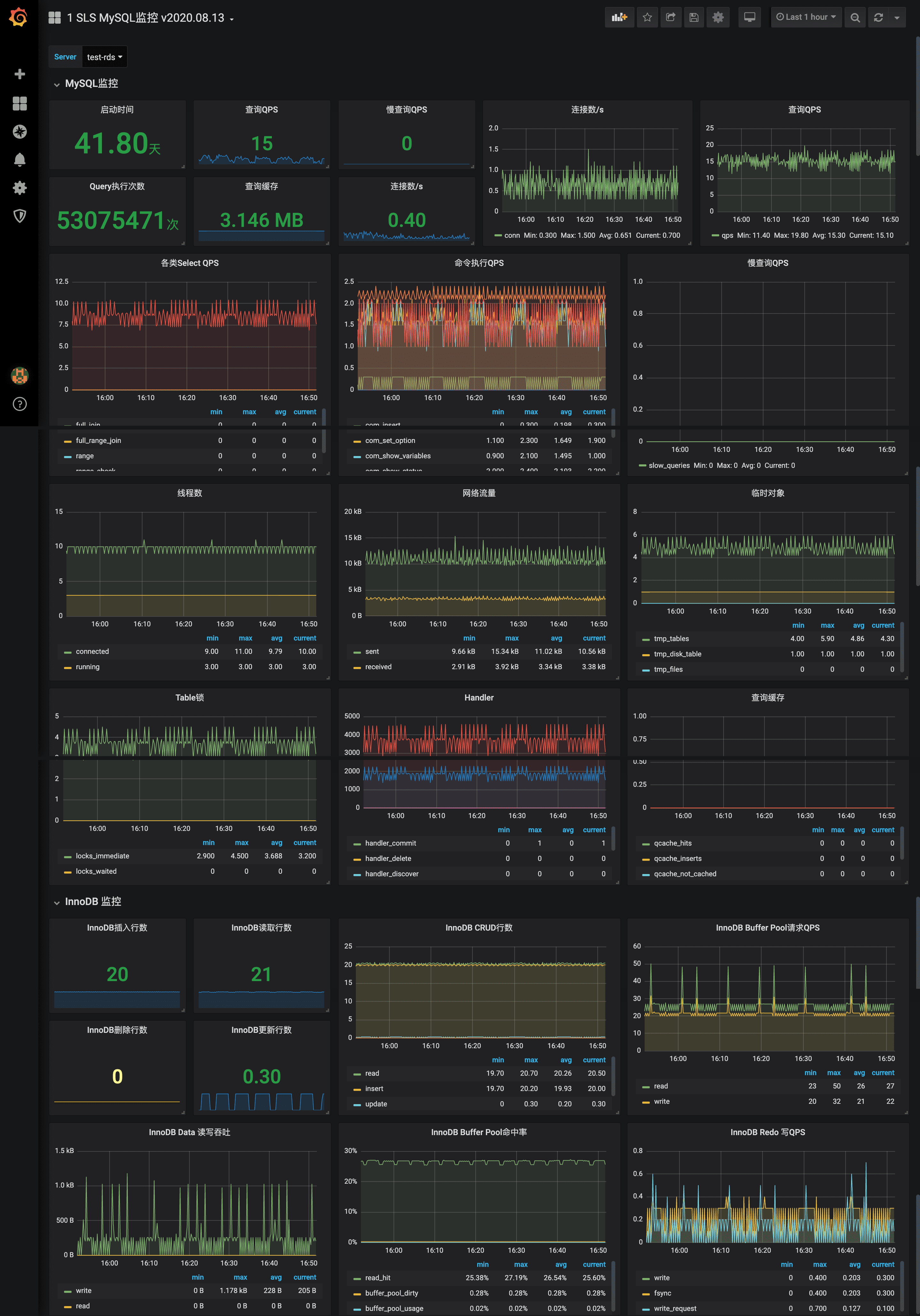The height and width of the screenshot is (1316, 920).
Task: Sort 命令执行QPS legend by max column
Action: pyautogui.click(x=531, y=412)
